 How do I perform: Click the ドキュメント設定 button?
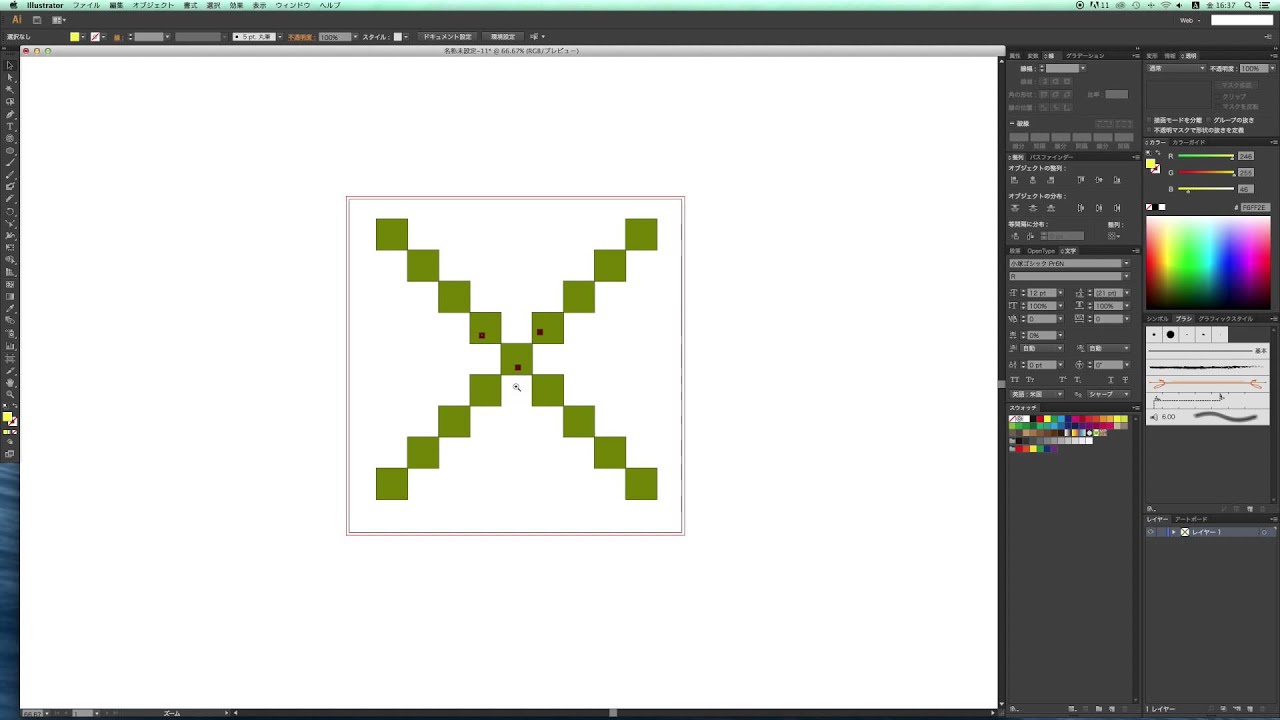pos(447,37)
